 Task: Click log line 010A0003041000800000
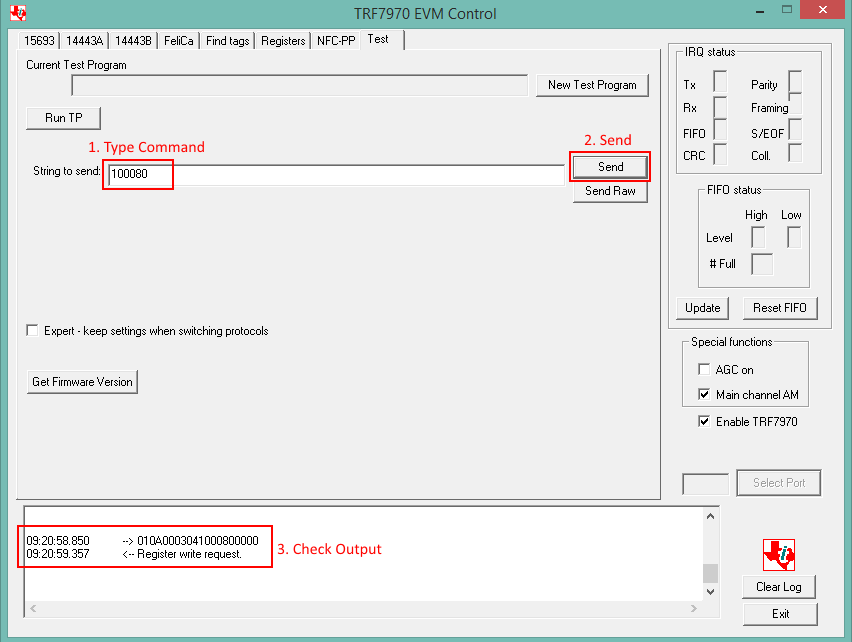[142, 540]
